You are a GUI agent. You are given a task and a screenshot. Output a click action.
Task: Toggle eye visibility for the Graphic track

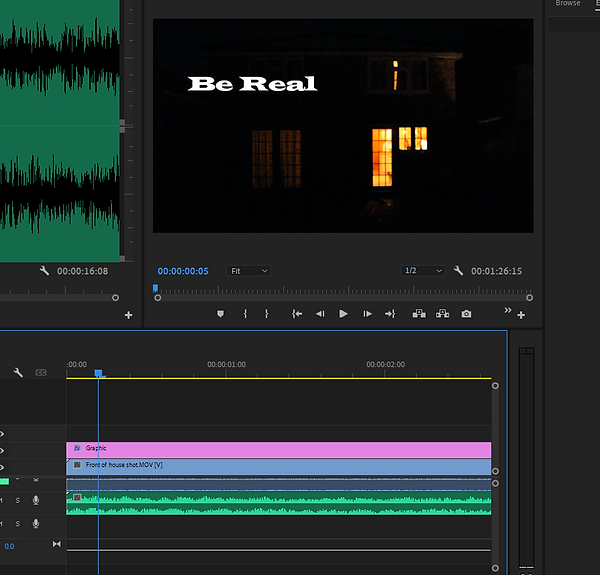pos(2,450)
